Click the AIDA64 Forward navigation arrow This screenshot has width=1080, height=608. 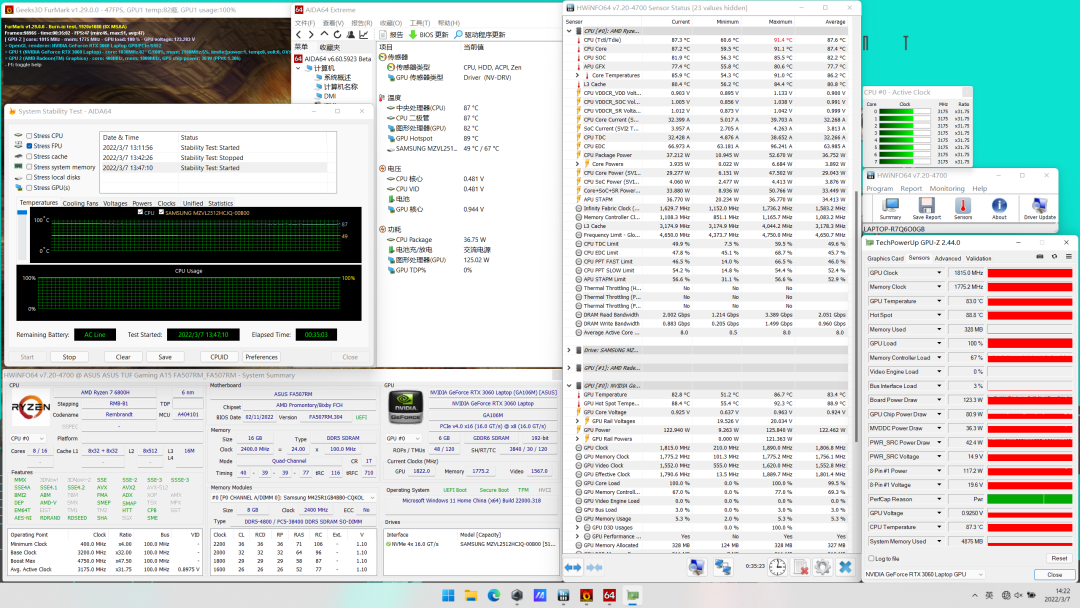click(311, 34)
